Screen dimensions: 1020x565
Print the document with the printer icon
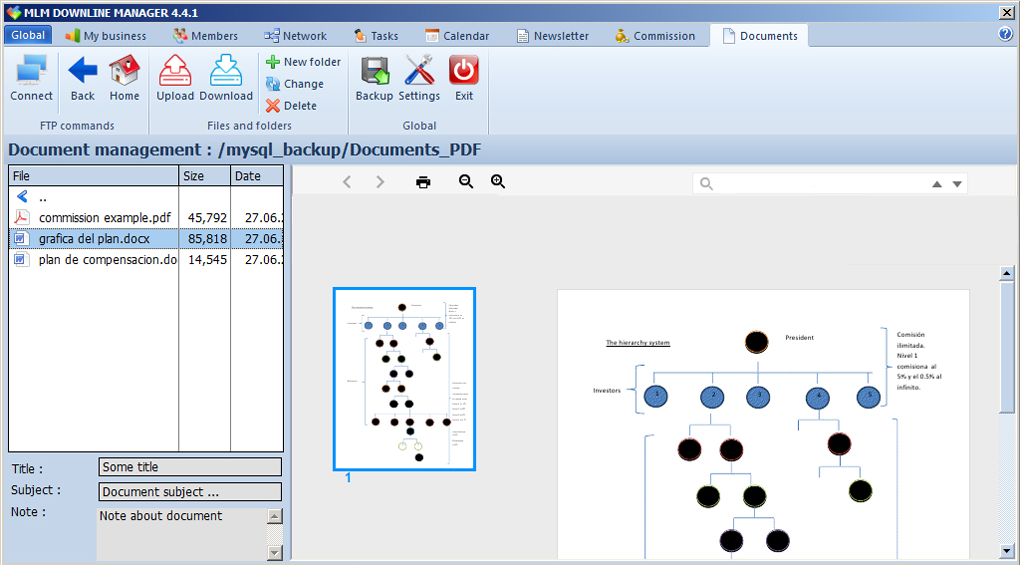[423, 182]
